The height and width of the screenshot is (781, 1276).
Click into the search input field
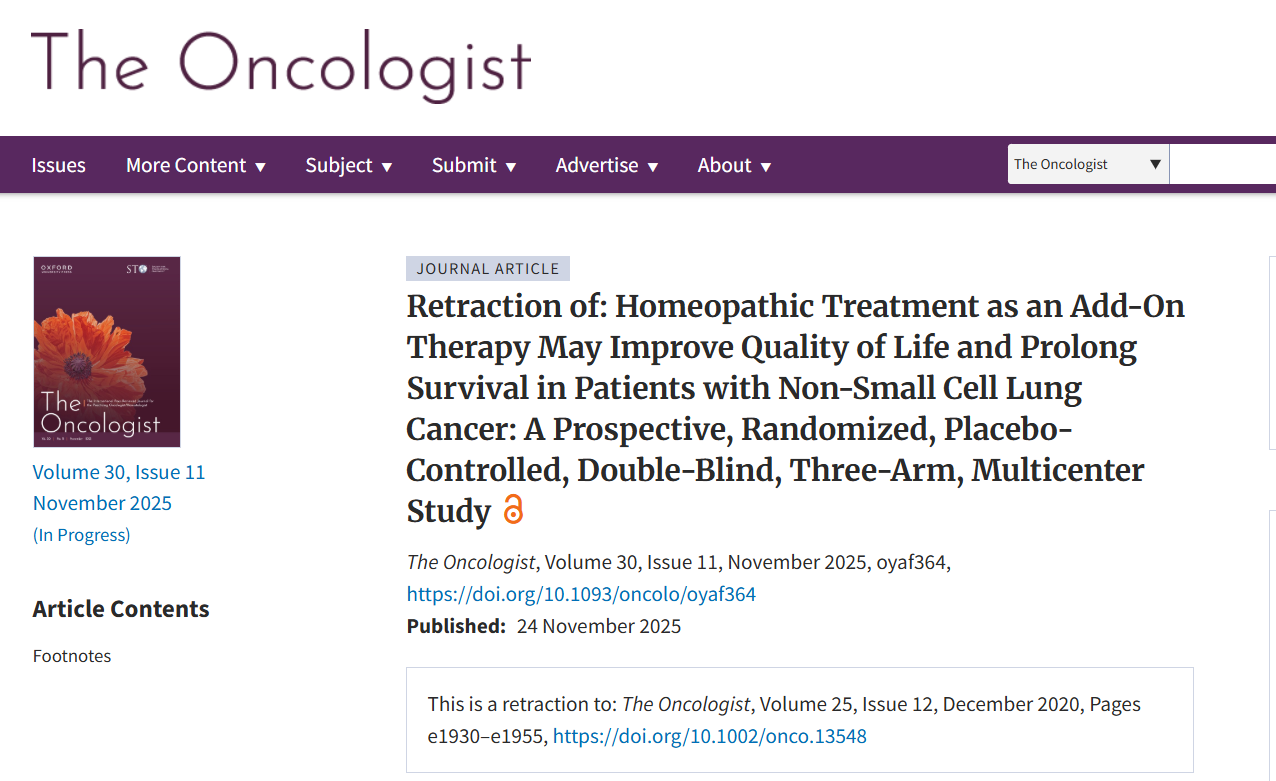point(1222,164)
